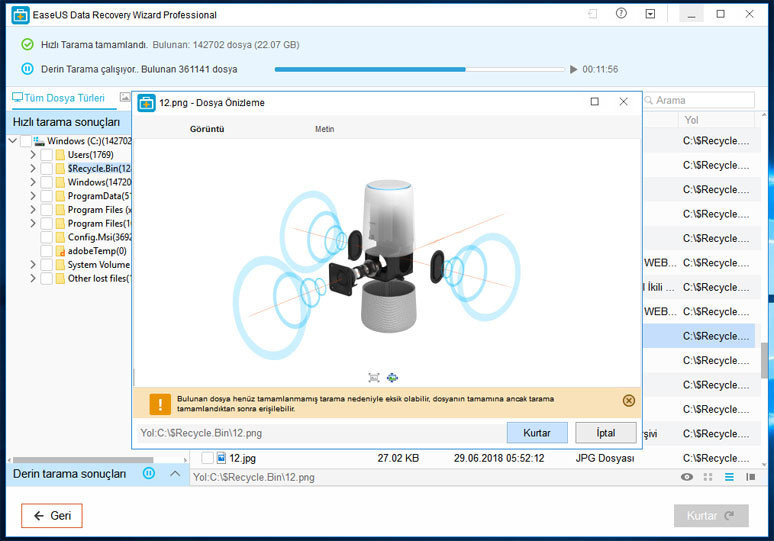Click the Windows (C:) drive icon
Screen dimensions: 774x541
click(x=39, y=141)
